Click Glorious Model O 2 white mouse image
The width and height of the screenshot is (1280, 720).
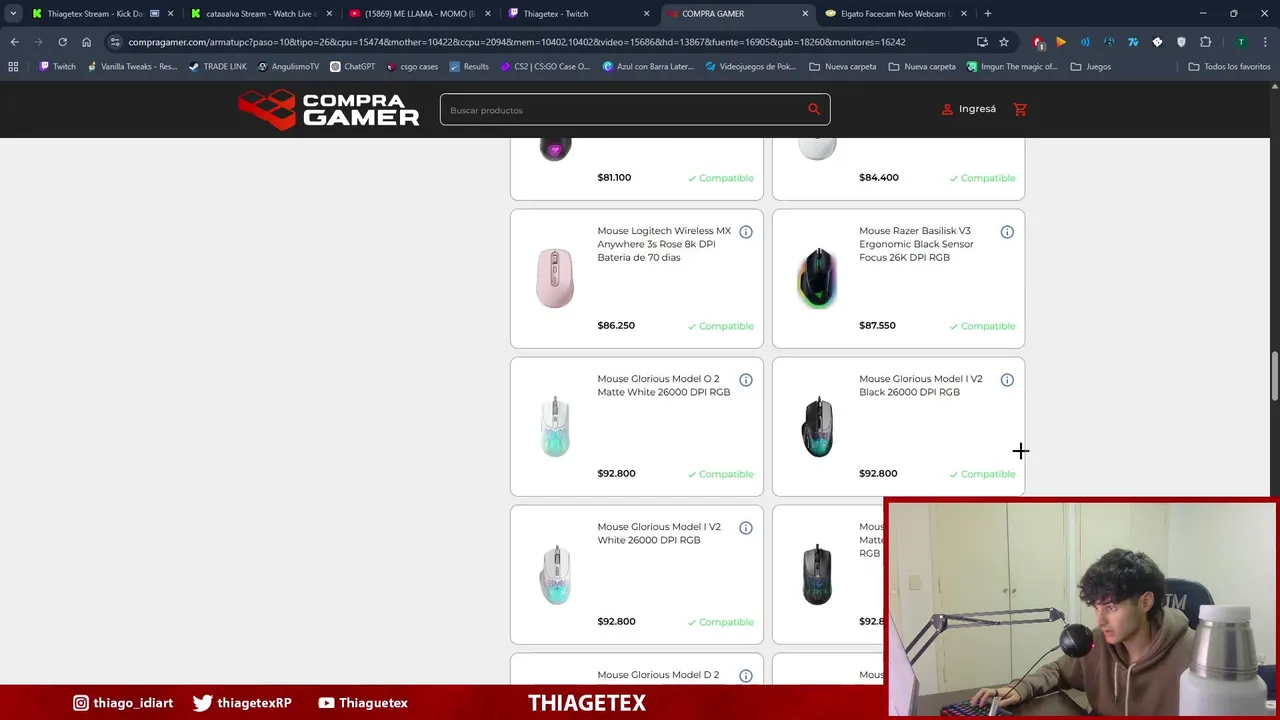pyautogui.click(x=555, y=426)
